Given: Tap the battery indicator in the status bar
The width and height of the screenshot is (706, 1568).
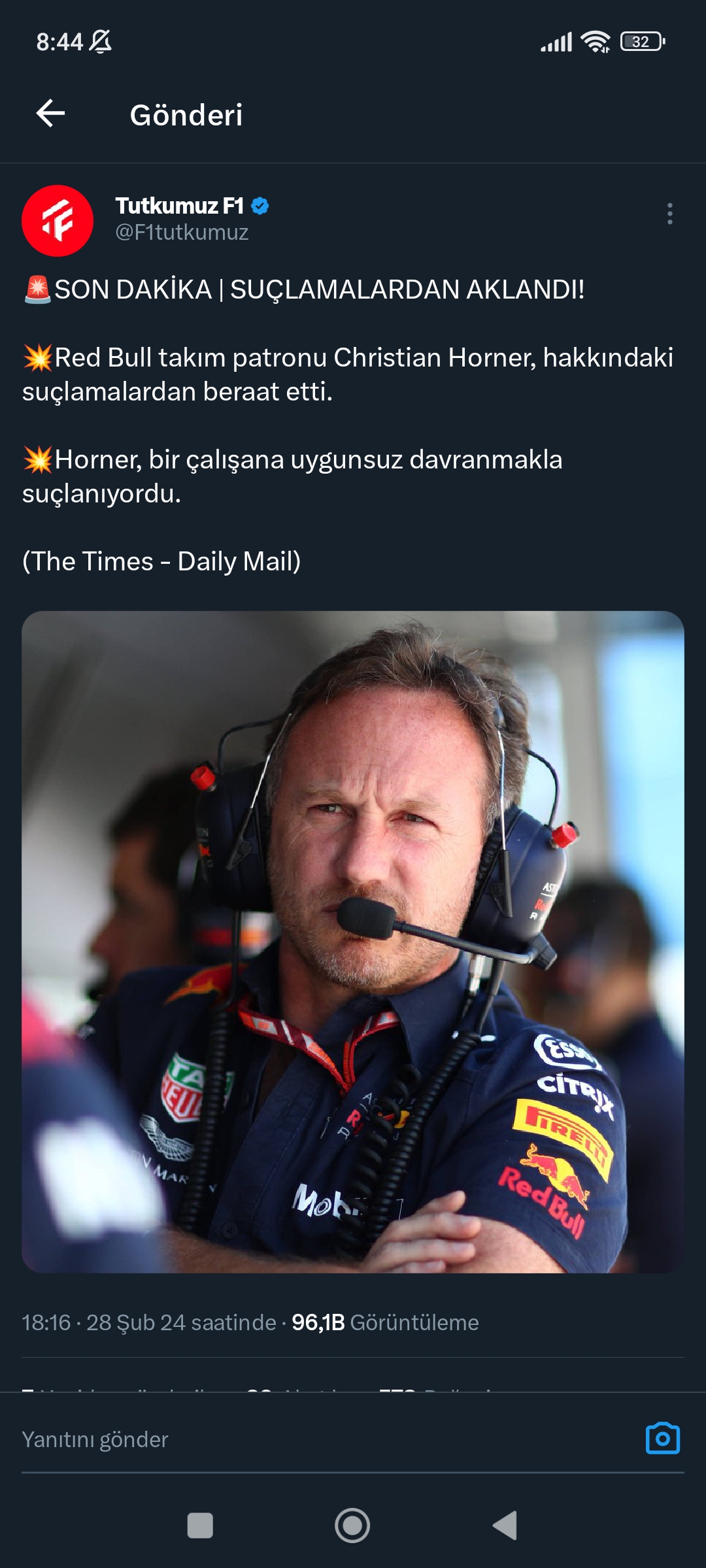Looking at the screenshot, I should click(x=643, y=42).
